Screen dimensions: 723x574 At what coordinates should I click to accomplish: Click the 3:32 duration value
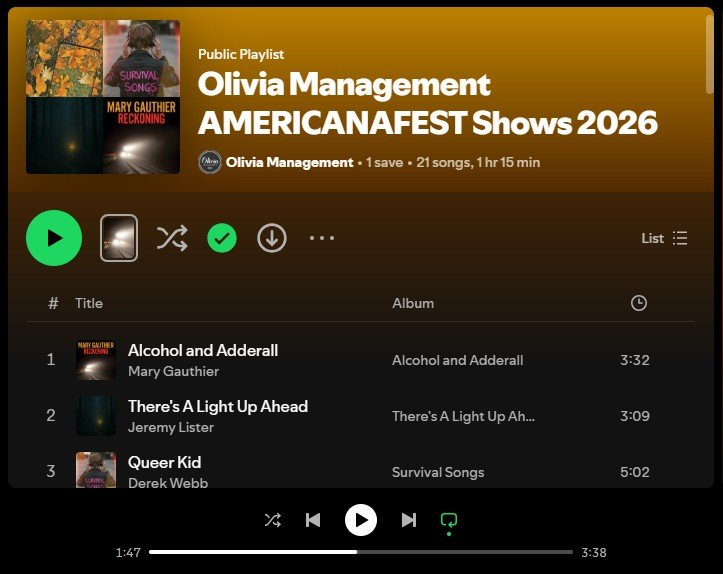click(634, 360)
